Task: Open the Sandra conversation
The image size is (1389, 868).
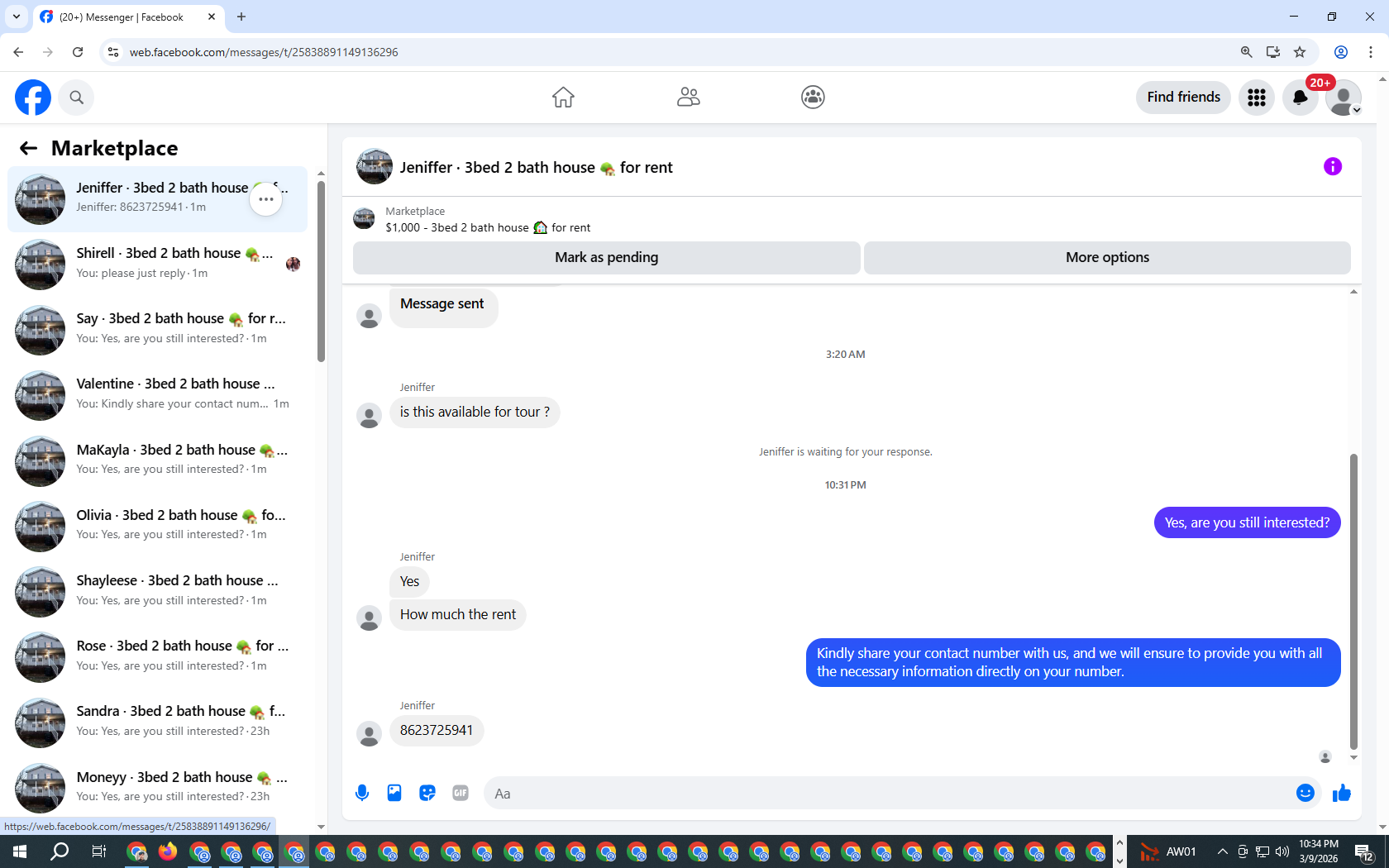Action: point(157,723)
